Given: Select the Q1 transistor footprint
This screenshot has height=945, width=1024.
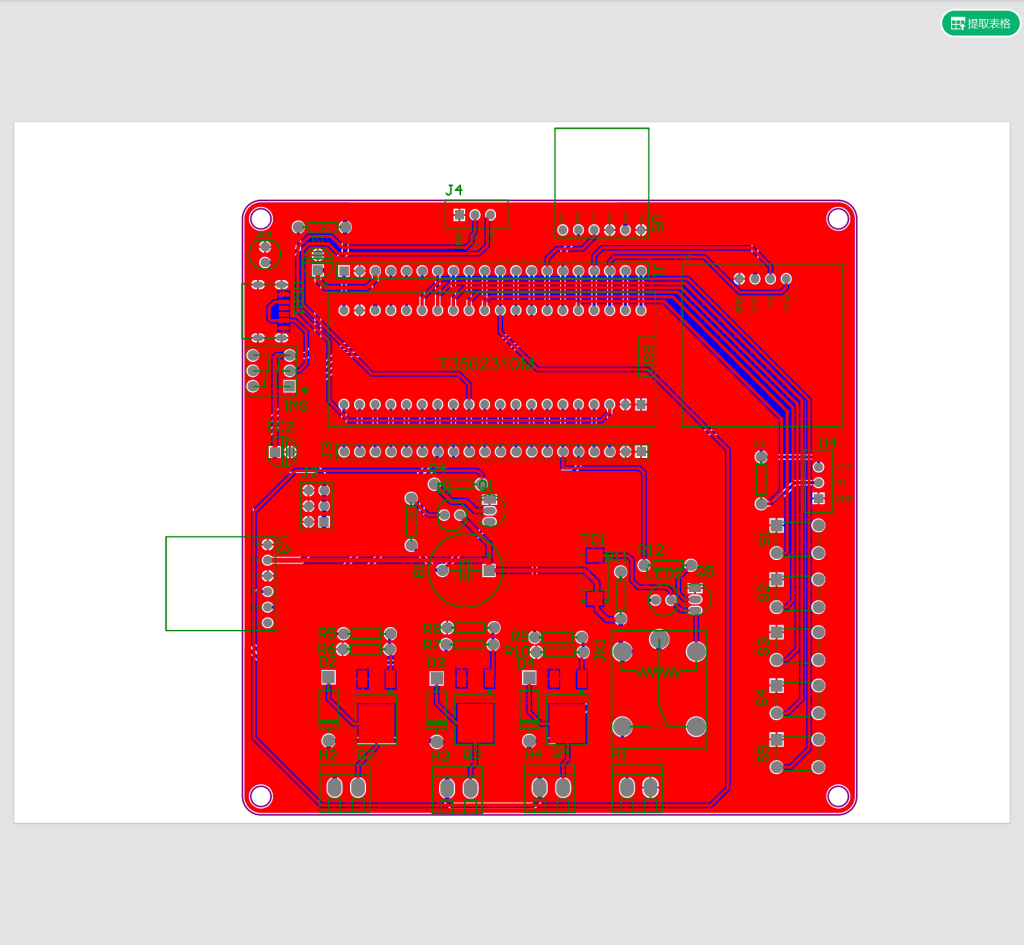Looking at the screenshot, I should pos(489,510).
